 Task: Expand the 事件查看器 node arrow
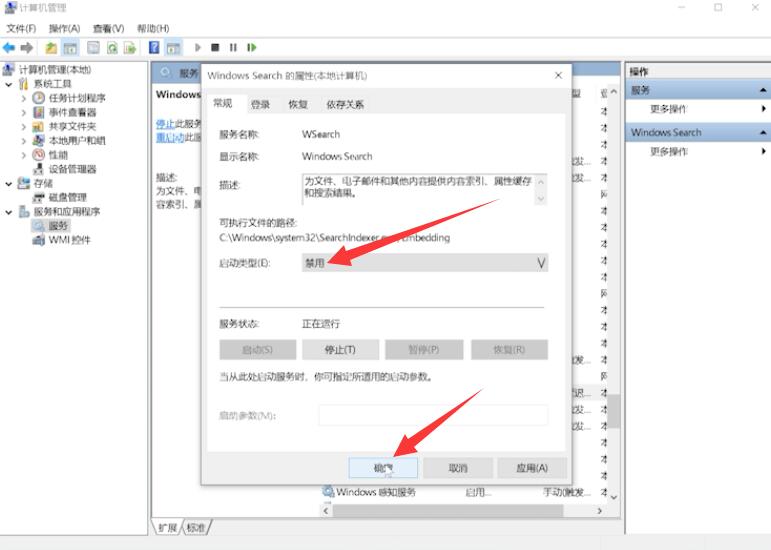(x=24, y=113)
